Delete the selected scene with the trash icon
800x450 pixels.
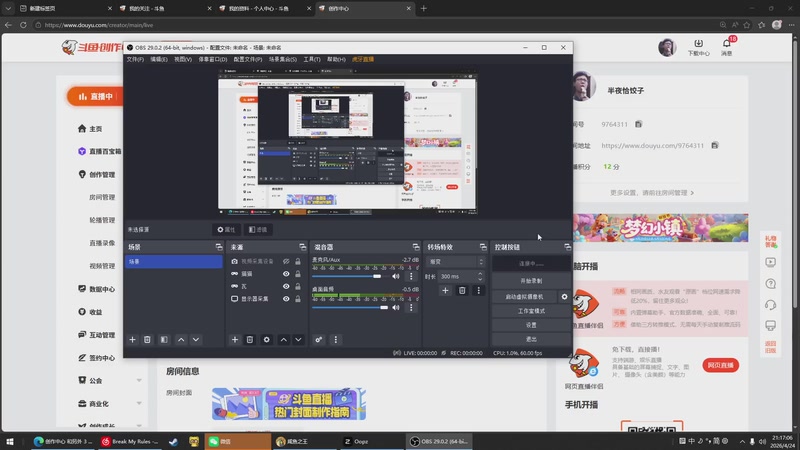147,340
